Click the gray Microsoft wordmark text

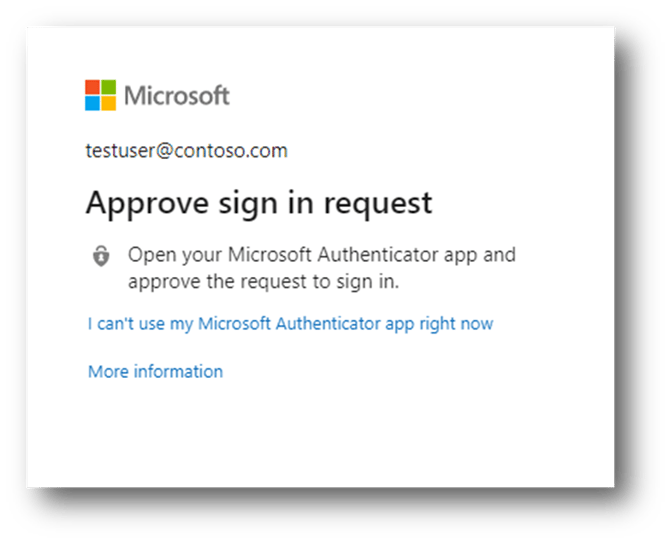(x=177, y=96)
